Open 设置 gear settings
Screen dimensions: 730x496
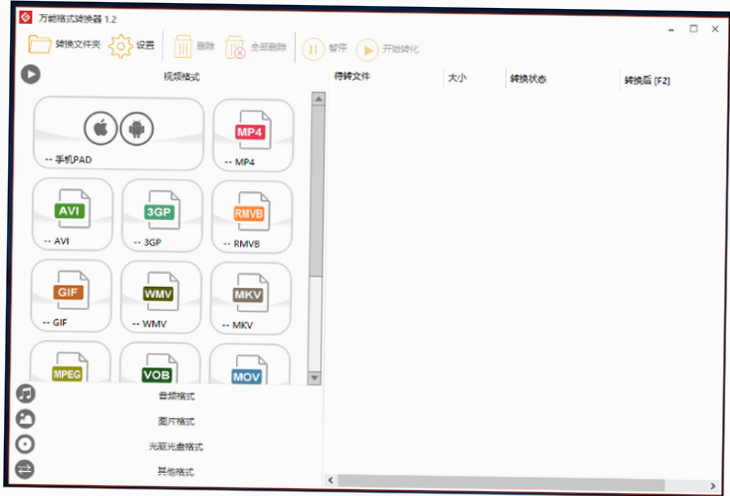point(131,45)
